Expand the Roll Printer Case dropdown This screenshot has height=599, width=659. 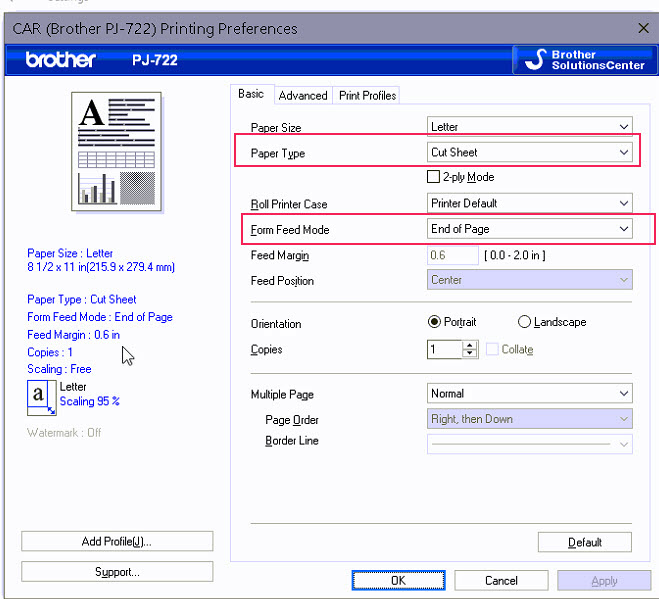point(530,203)
